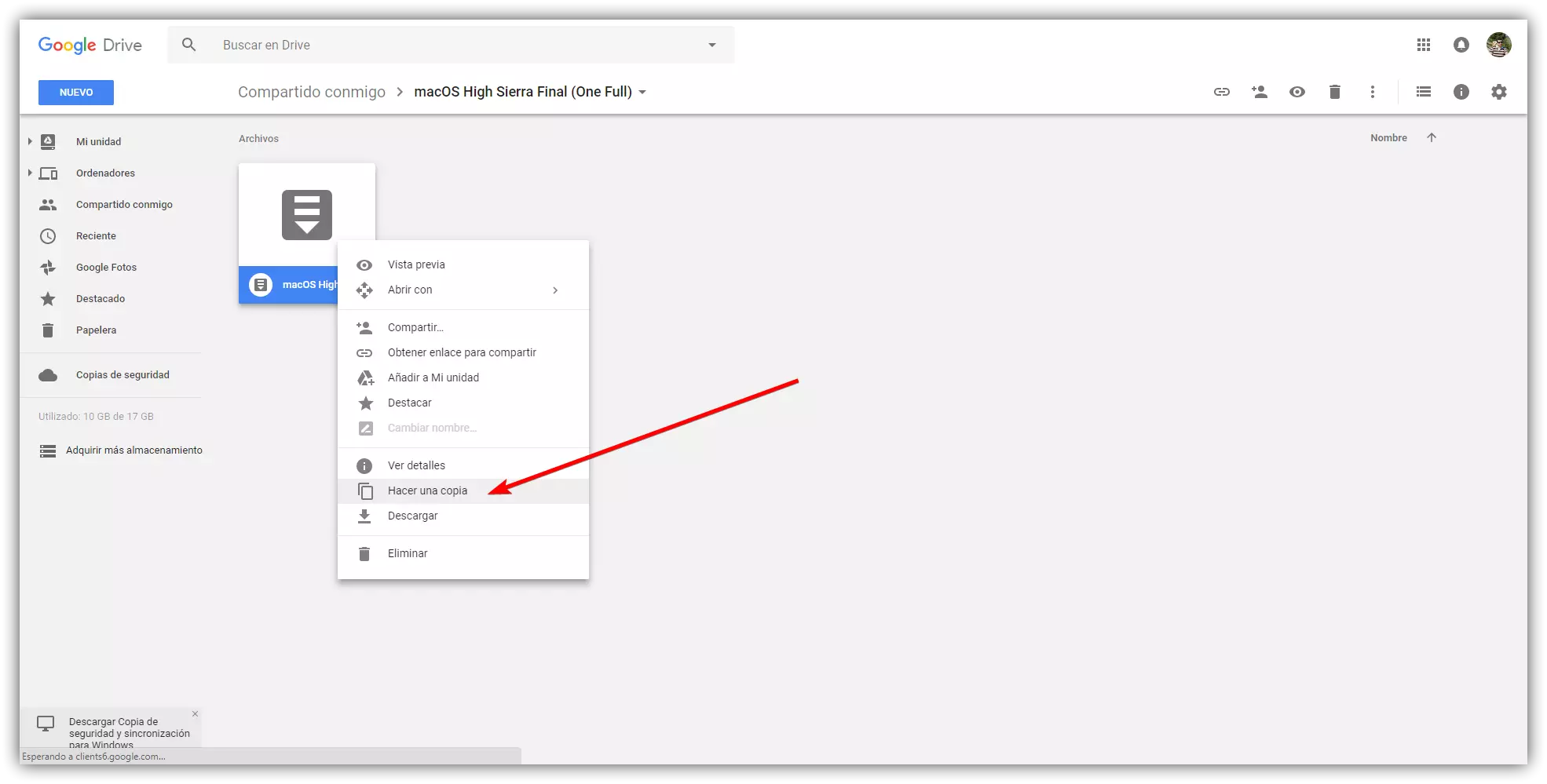This screenshot has height=784, width=1547.
Task: Click the Papelera trash can icon
Action: [48, 330]
